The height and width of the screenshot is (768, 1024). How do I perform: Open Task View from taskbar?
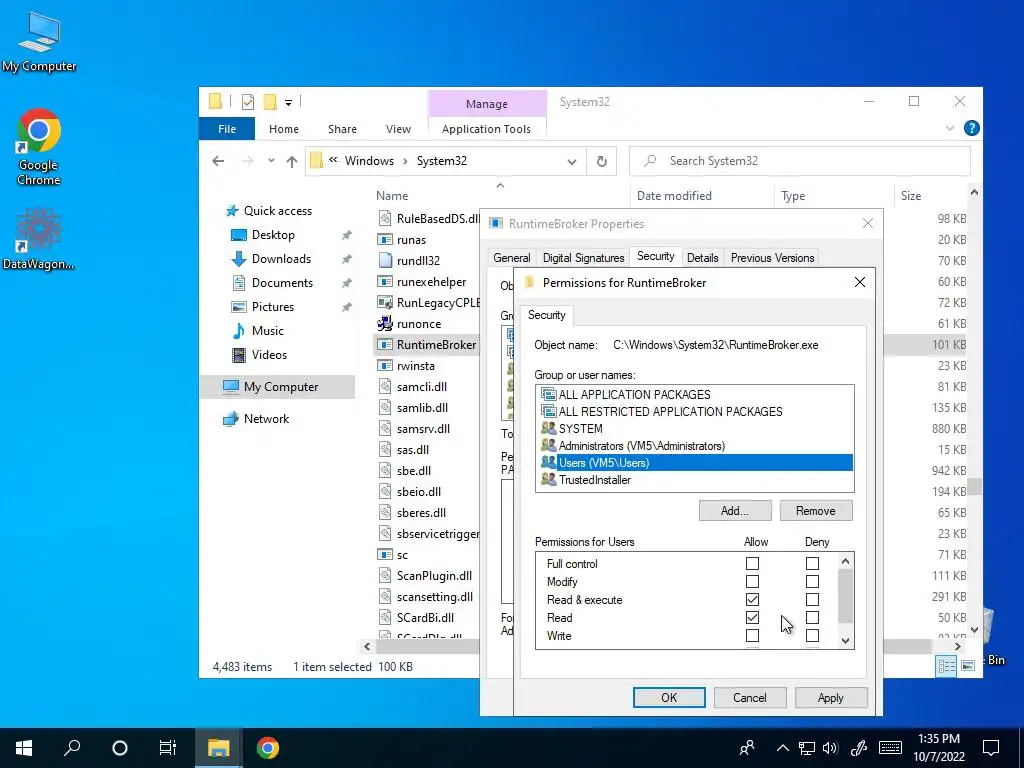(x=168, y=748)
